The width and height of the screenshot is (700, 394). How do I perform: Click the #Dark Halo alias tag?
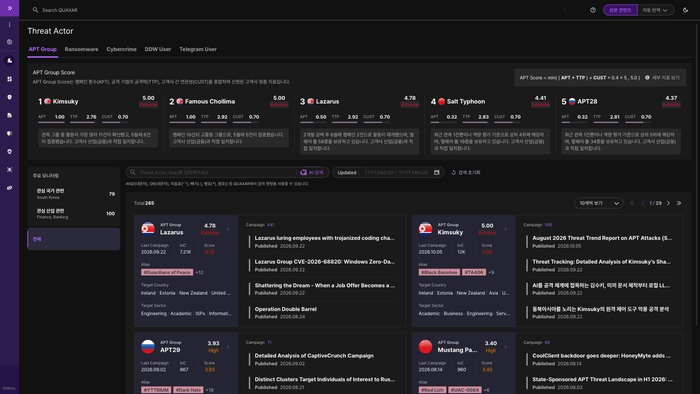point(188,390)
